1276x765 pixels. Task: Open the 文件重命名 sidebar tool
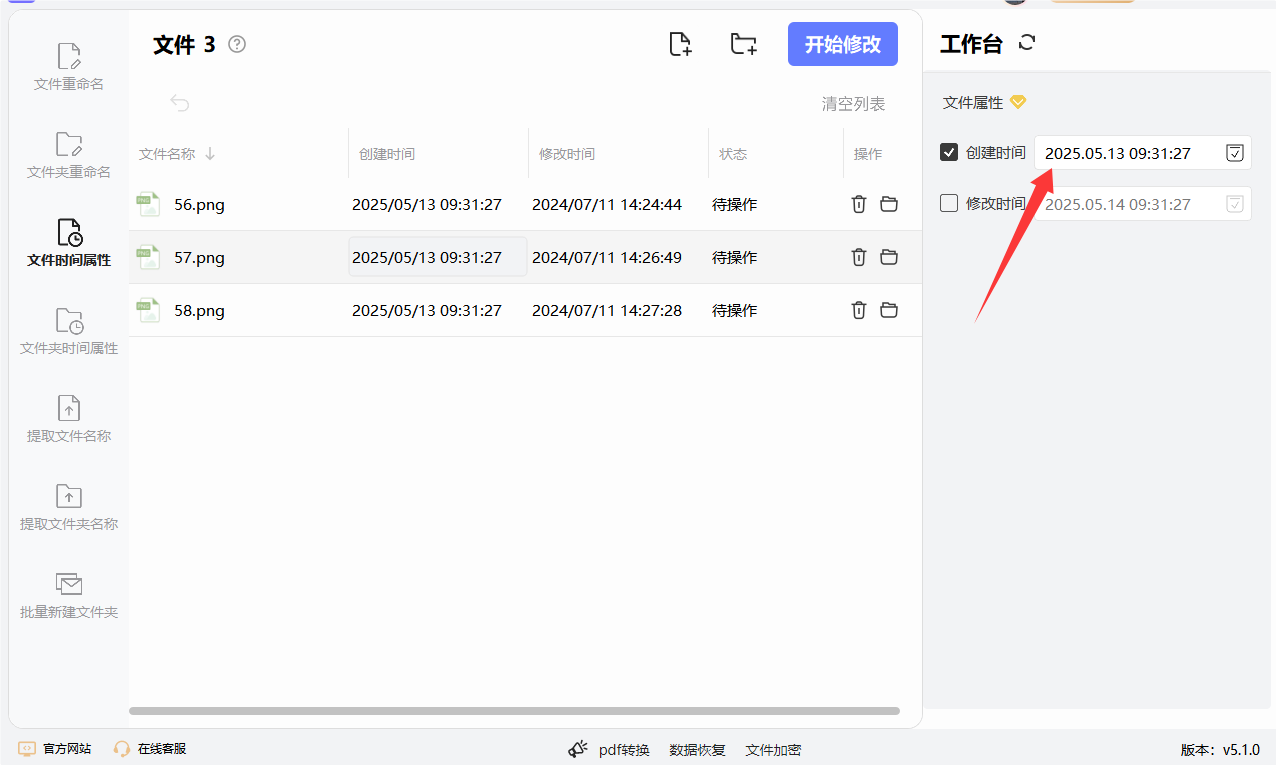pyautogui.click(x=69, y=68)
